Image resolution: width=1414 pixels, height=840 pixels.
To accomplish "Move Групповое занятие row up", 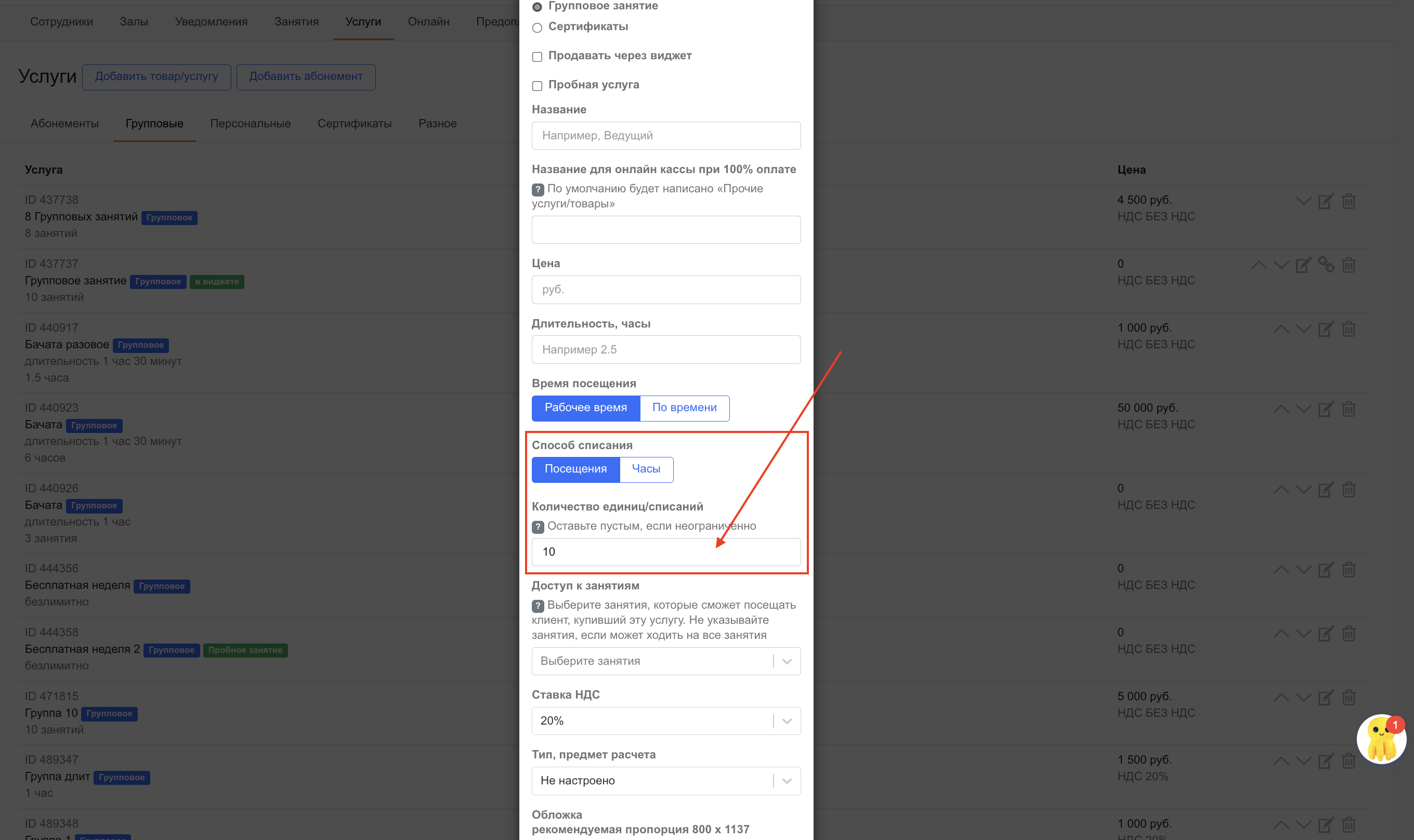I will (x=1259, y=265).
